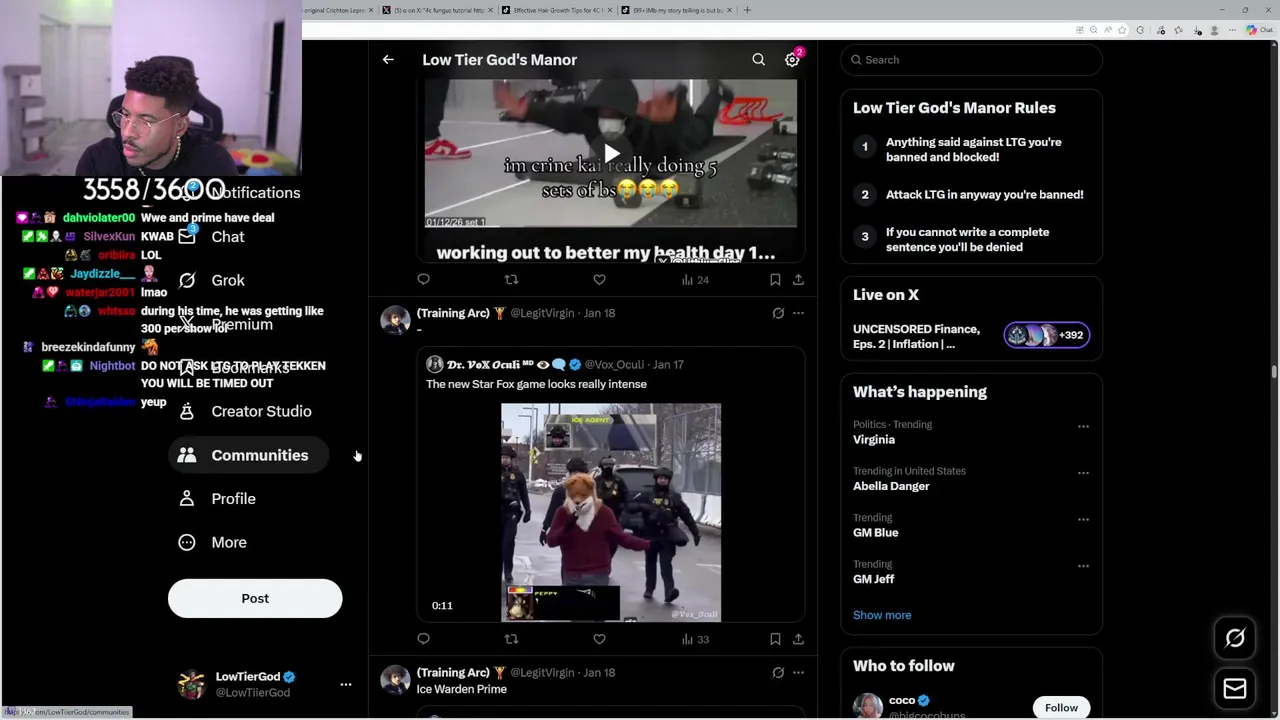This screenshot has height=720, width=1280.
Task: Click Show more under What's happening
Action: [x=882, y=615]
